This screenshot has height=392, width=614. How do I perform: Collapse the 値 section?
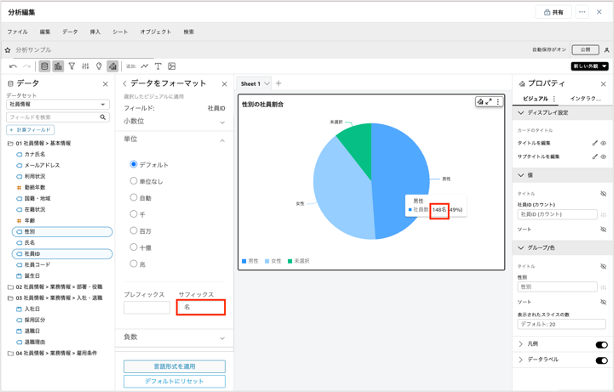click(521, 175)
